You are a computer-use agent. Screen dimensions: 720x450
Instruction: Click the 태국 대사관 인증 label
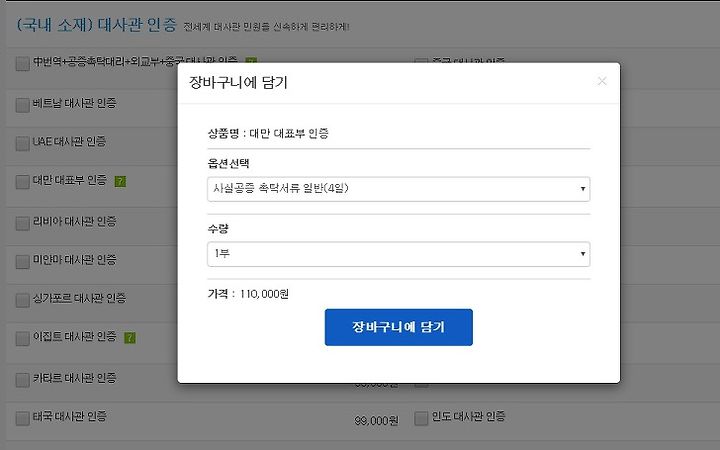click(x=70, y=416)
